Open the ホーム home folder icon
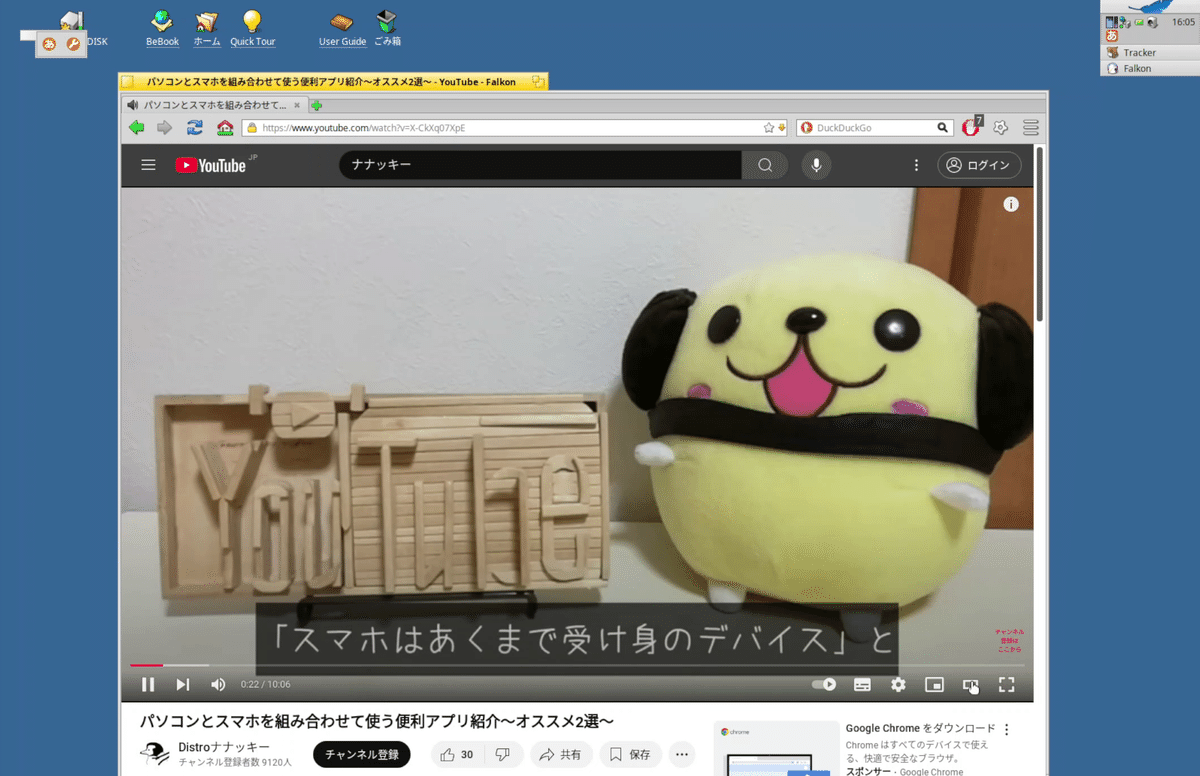Viewport: 1200px width, 776px height. pyautogui.click(x=207, y=29)
